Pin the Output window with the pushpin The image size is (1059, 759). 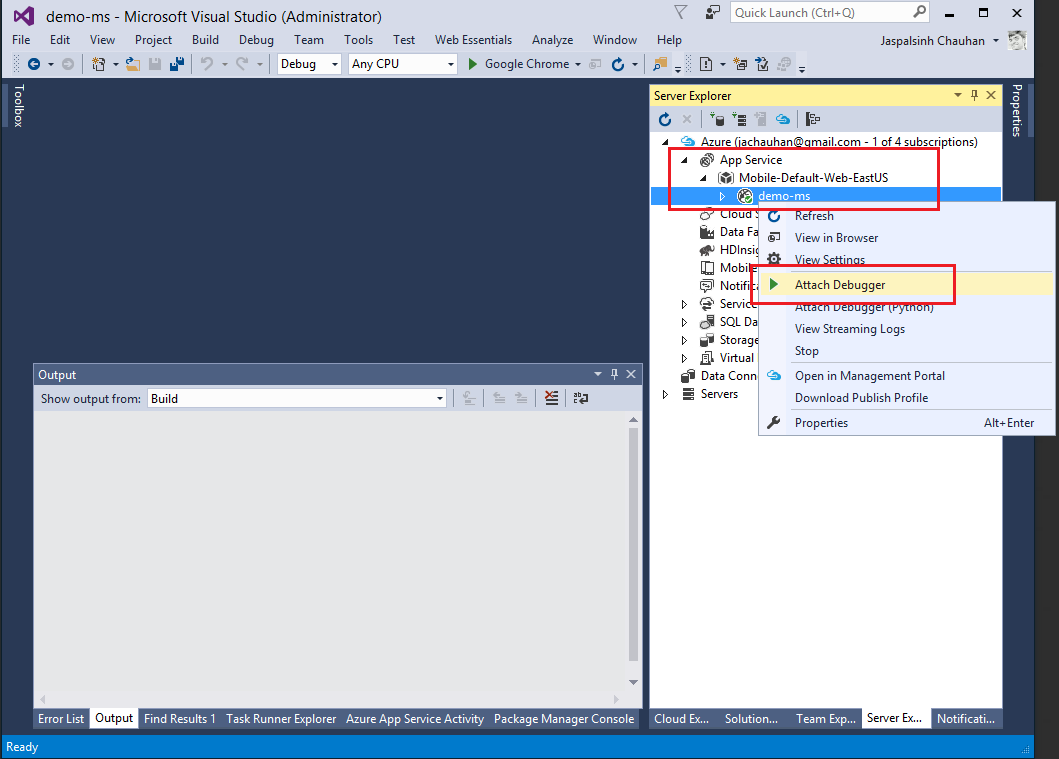coord(614,374)
